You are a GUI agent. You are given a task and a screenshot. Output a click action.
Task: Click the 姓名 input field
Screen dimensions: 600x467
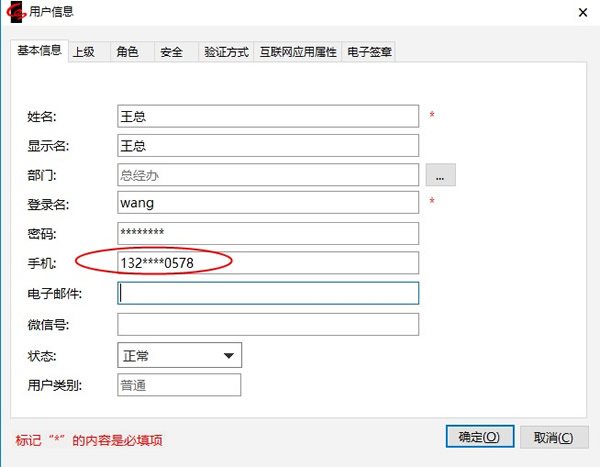(x=267, y=116)
